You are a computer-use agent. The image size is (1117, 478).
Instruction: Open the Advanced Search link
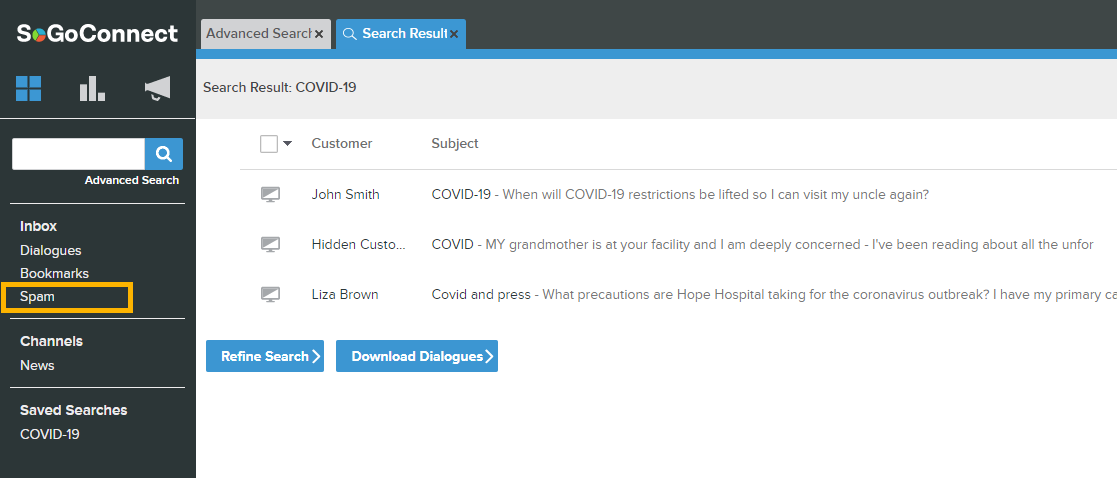click(x=132, y=180)
